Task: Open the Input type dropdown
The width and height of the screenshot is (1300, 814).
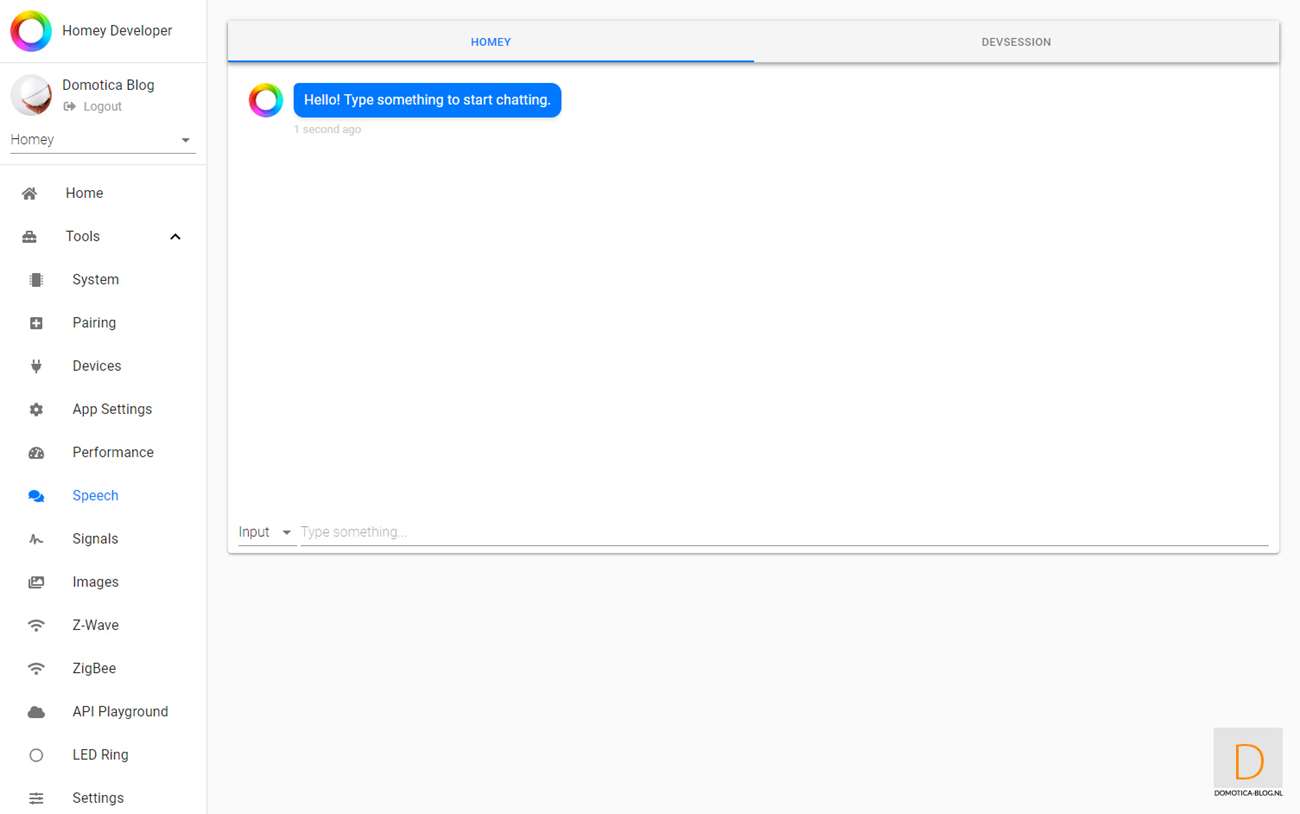Action: 265,532
